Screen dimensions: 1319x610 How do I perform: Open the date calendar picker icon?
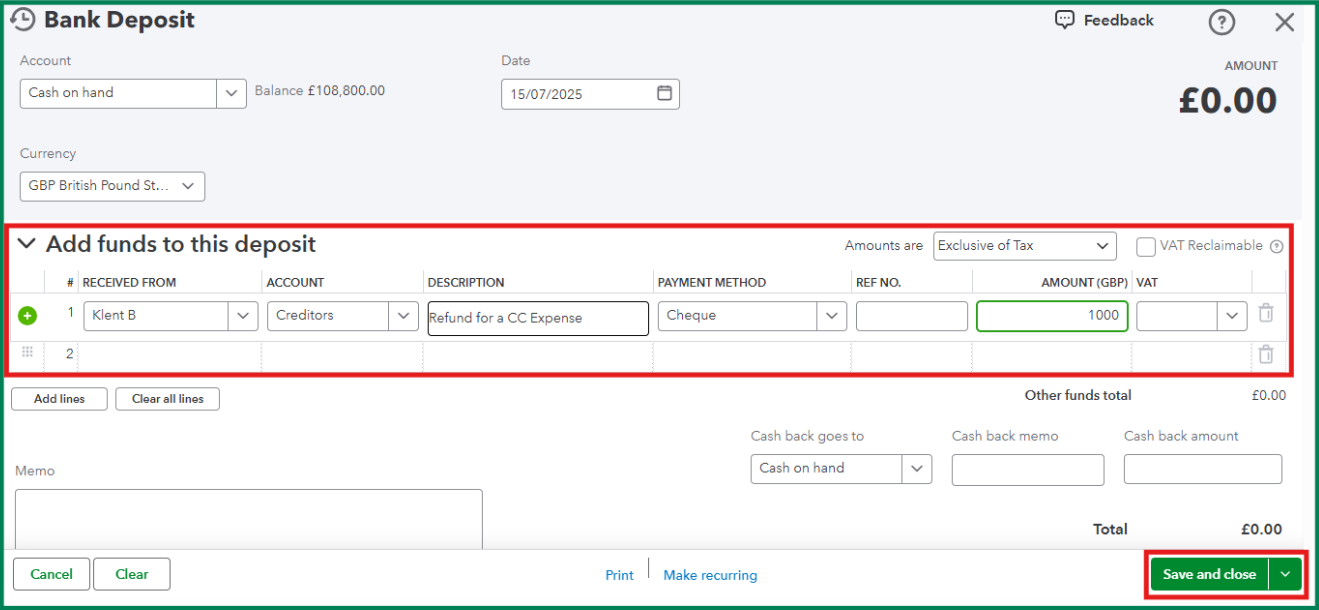pyautogui.click(x=664, y=93)
